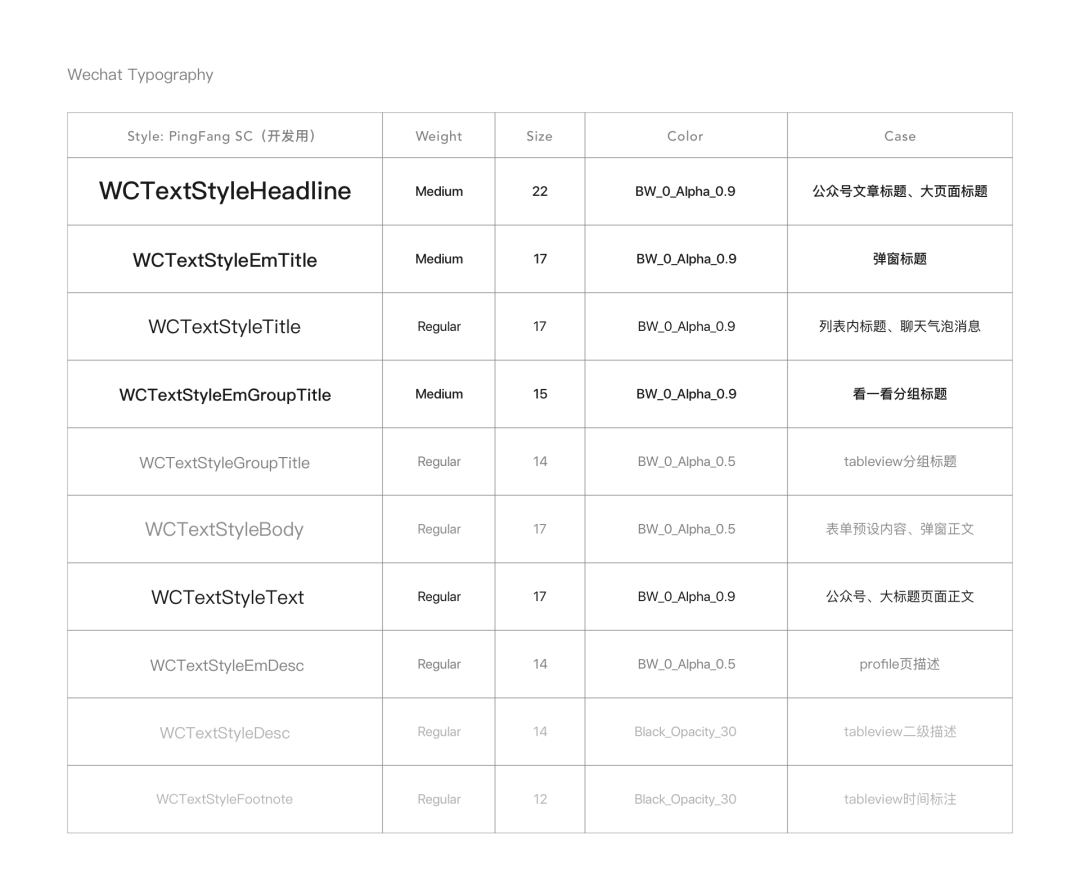The image size is (1080, 896).
Task: Click Black_Opacity_30 in the Footnote row
Action: click(685, 799)
